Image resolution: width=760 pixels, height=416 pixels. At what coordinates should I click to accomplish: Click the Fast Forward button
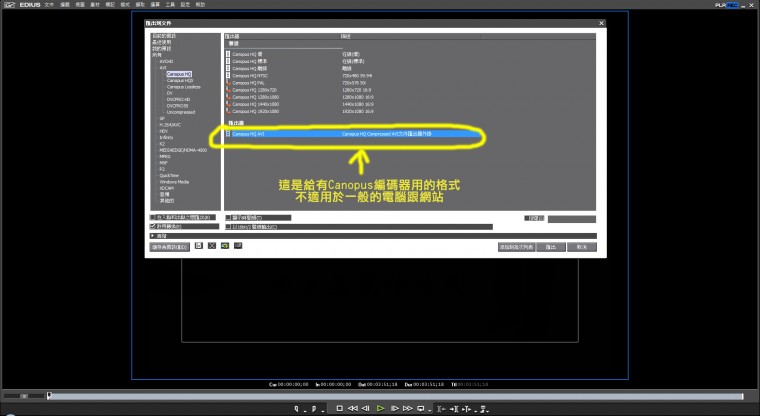click(408, 409)
